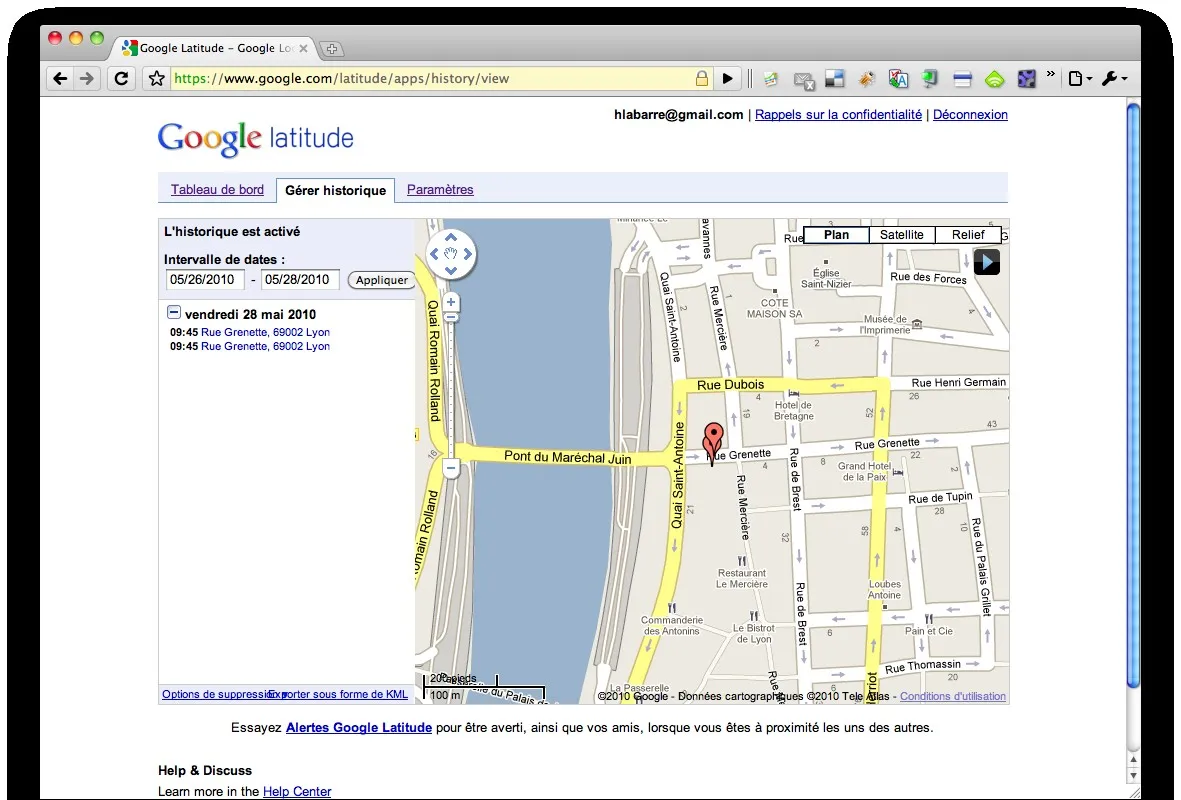Open Conditions d'utilisation map link
Screen dimensions: 1181x800
point(953,696)
